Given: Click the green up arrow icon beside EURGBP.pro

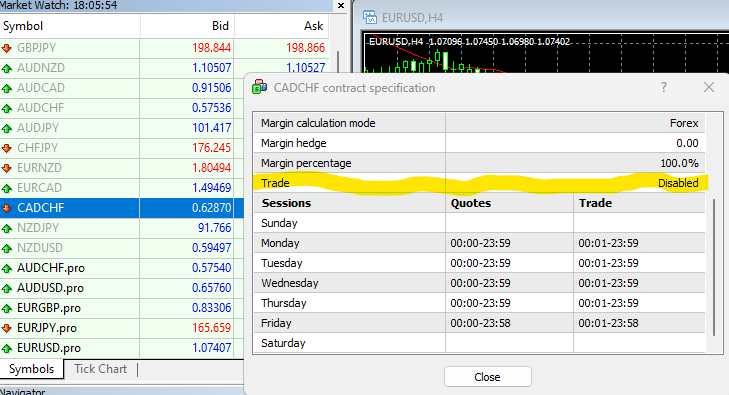Looking at the screenshot, I should tap(7, 308).
